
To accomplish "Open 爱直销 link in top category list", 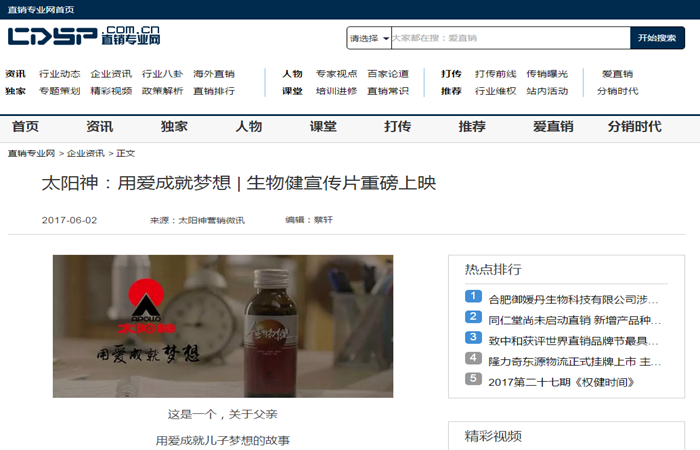I will coord(617,74).
